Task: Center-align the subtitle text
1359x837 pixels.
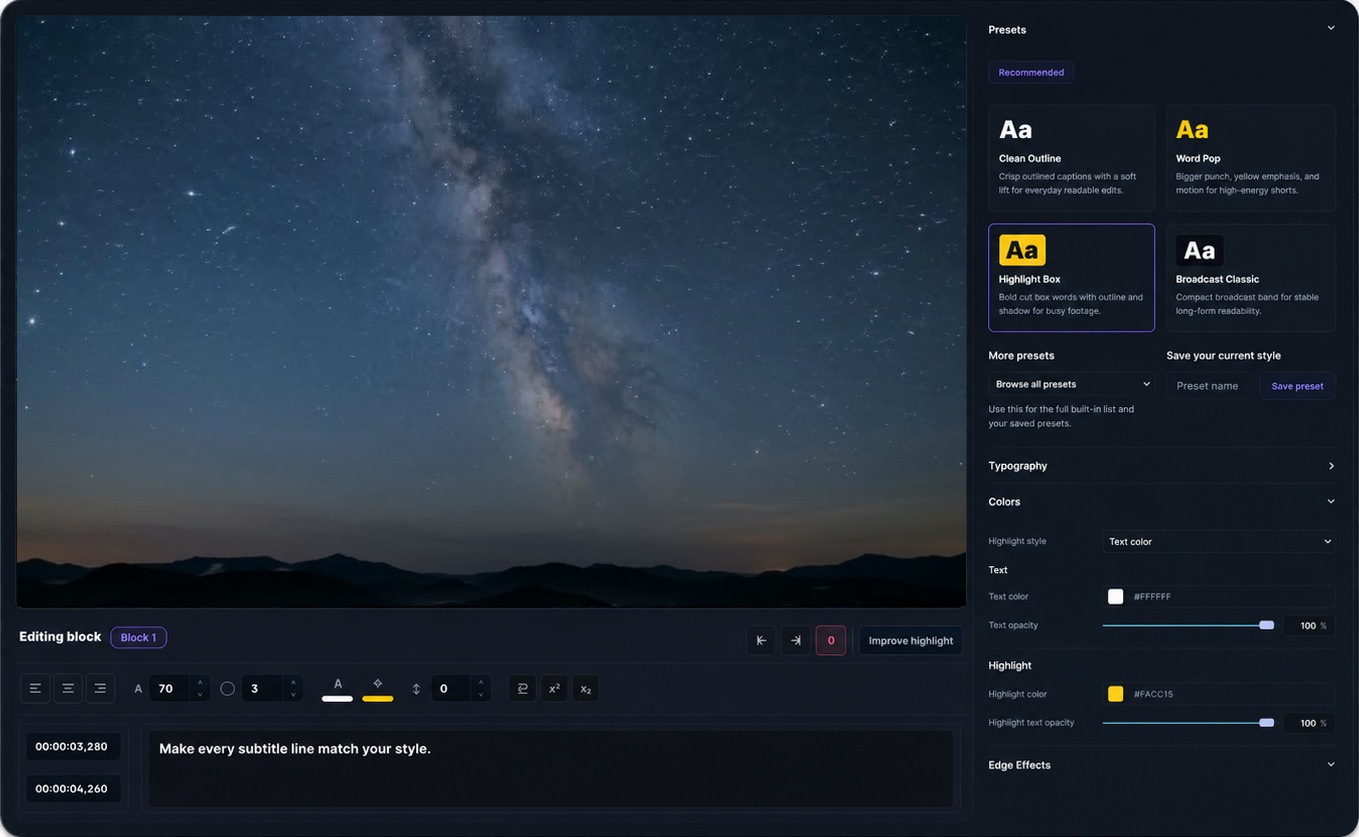Action: [68, 688]
